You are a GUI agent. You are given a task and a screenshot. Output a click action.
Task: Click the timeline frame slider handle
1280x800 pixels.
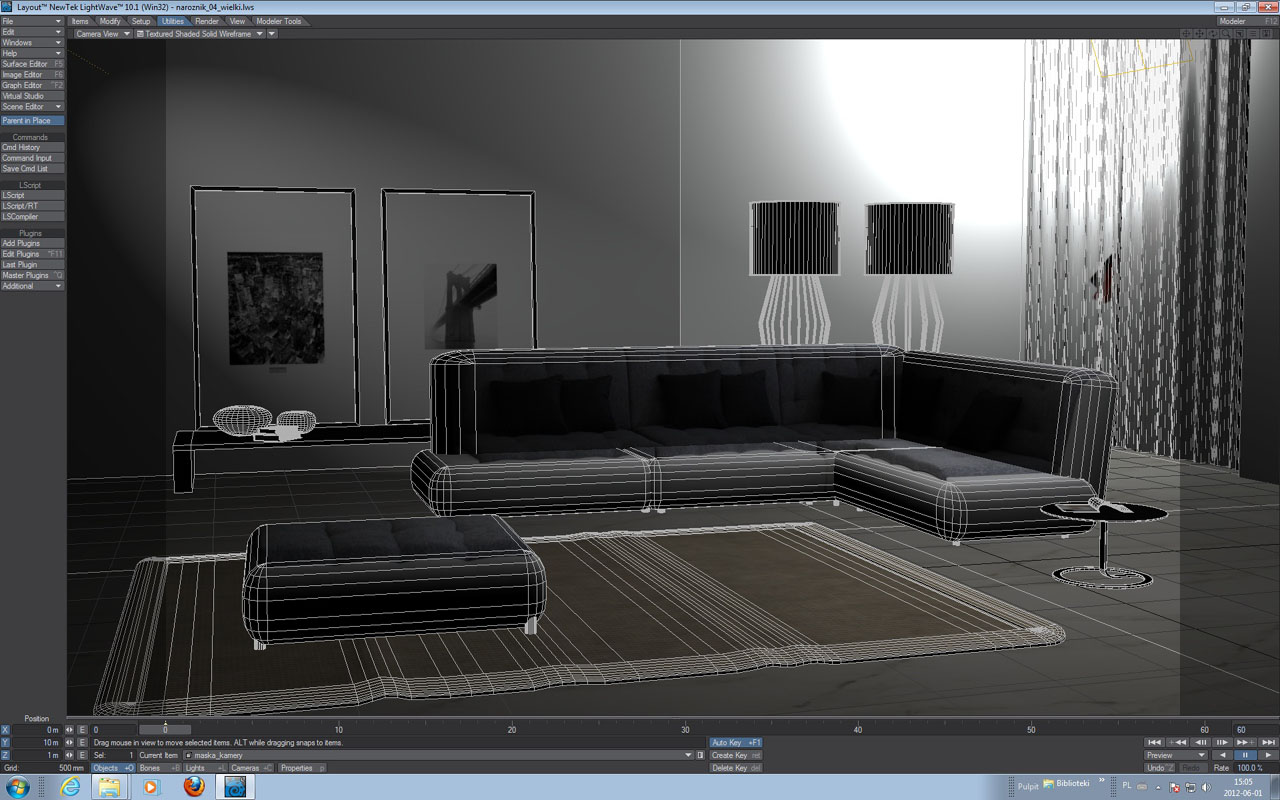165,730
